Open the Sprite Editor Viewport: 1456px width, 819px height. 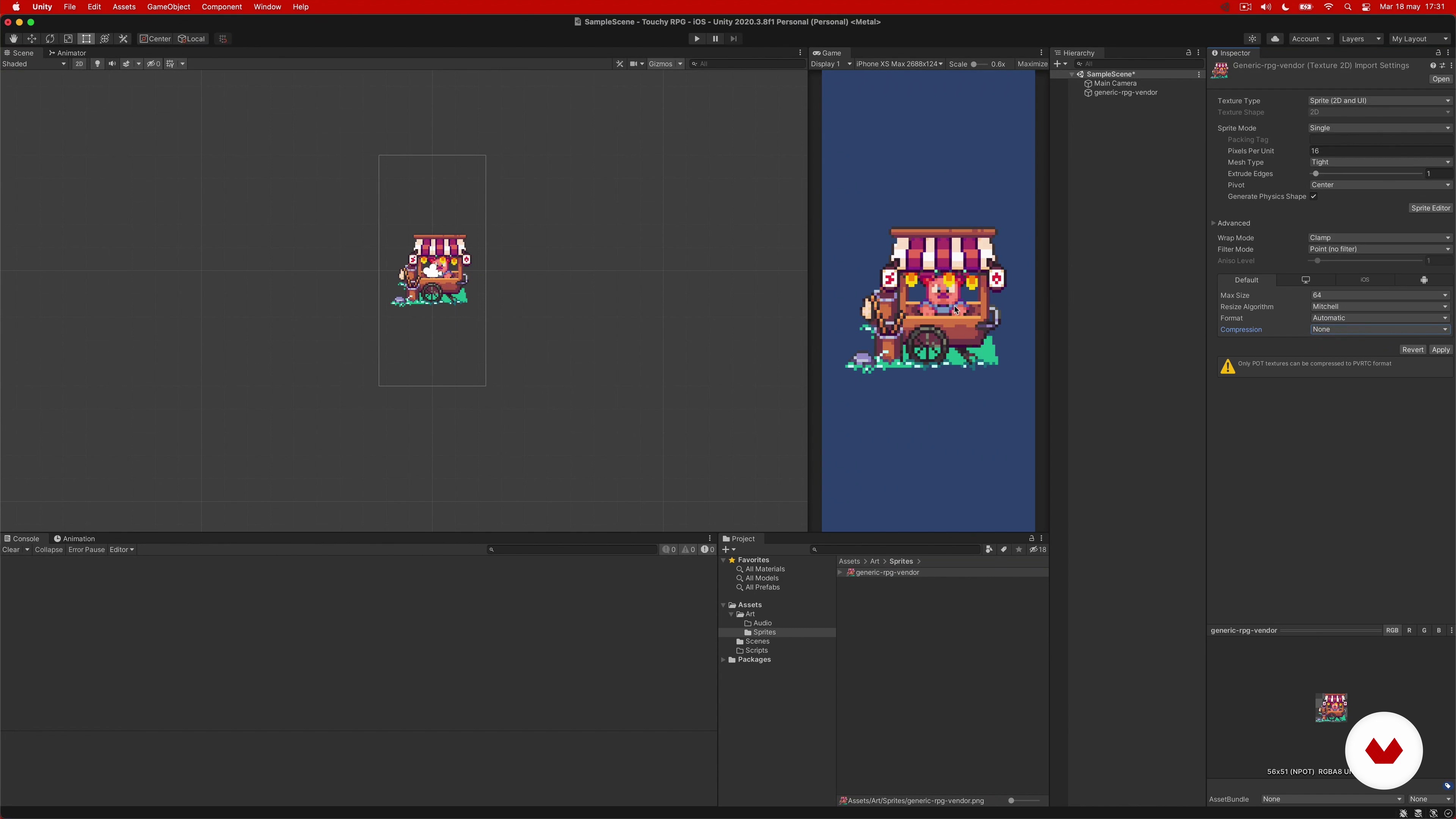[1430, 208]
